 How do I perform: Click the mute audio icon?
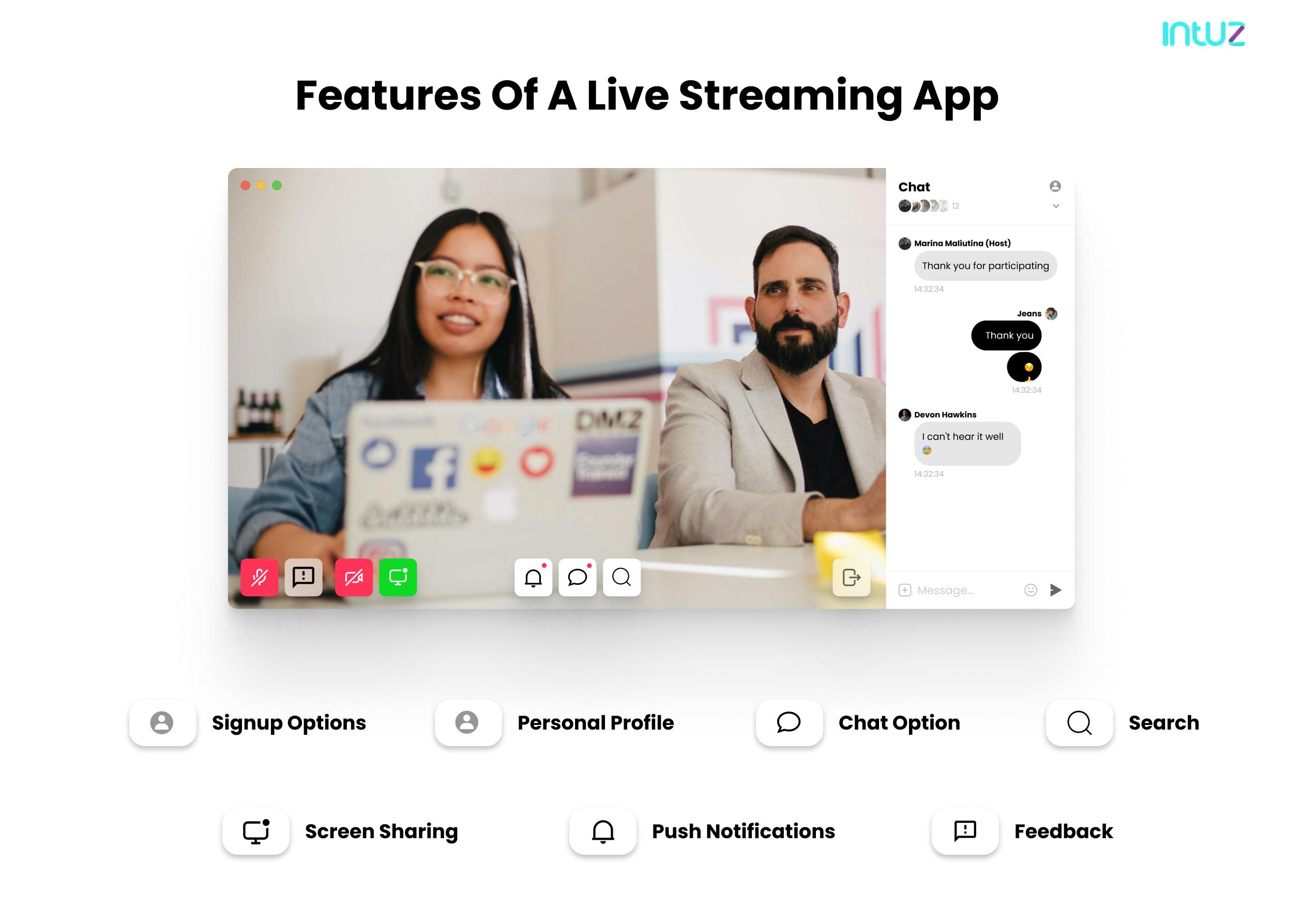coord(260,579)
